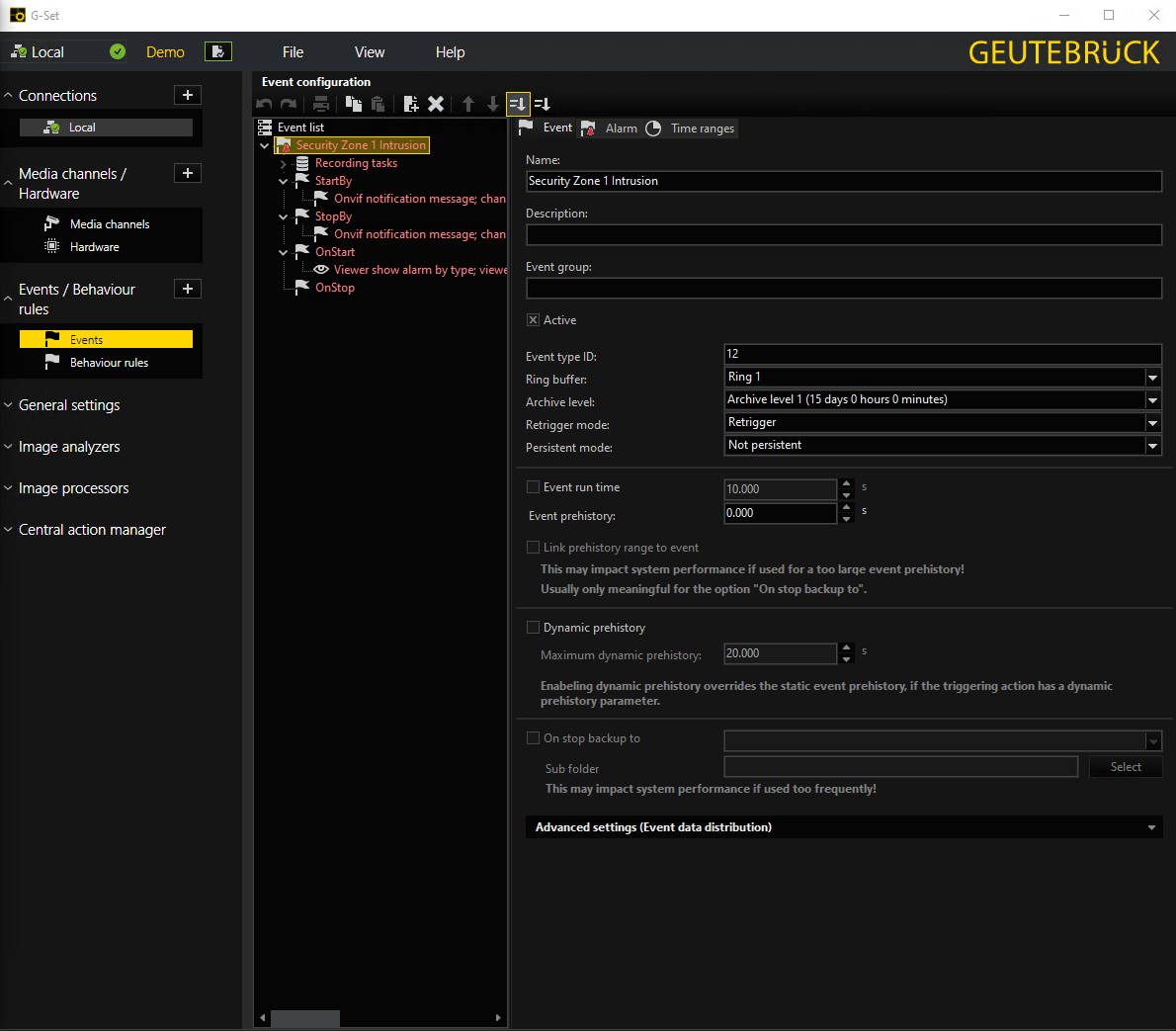
Task: Enable the Event run time checkbox
Action: pyautogui.click(x=534, y=487)
